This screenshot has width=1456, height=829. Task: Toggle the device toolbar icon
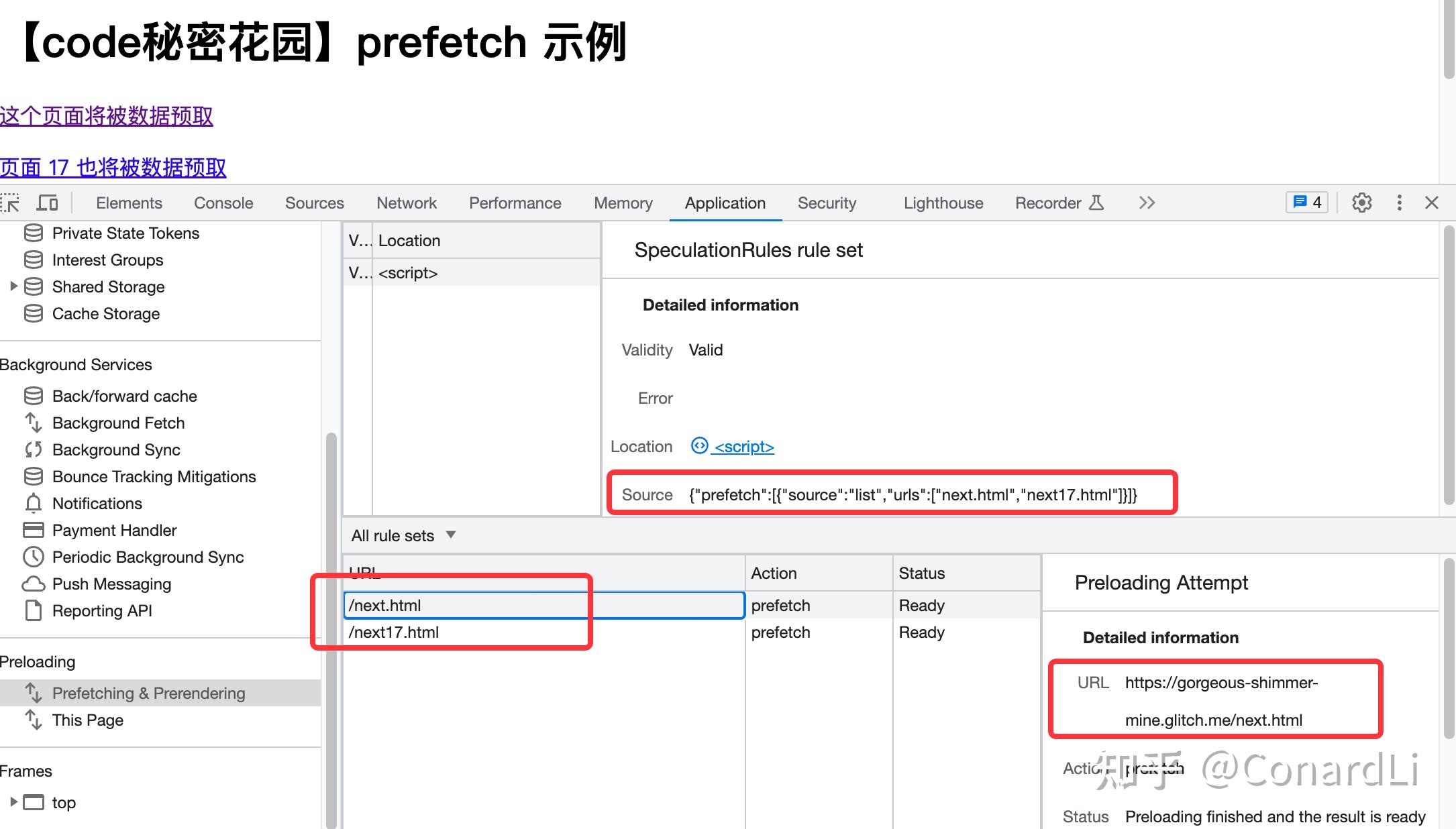click(47, 203)
